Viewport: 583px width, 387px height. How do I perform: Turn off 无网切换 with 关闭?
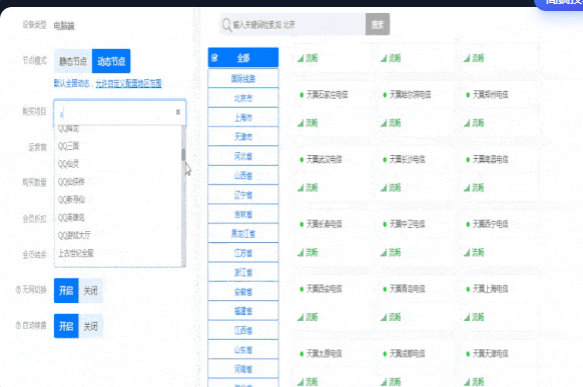[90, 290]
